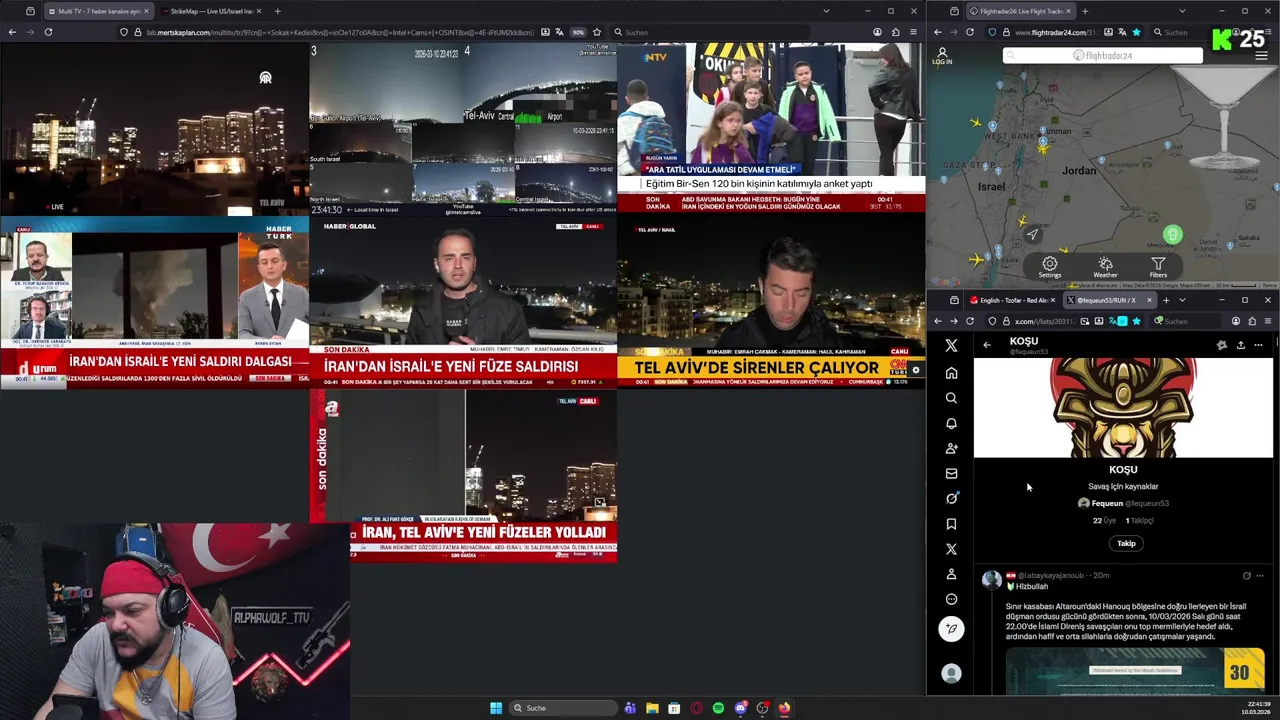Open more options on the Hizbullah post
Viewport: 1280px width, 720px height.
[x=1260, y=576]
